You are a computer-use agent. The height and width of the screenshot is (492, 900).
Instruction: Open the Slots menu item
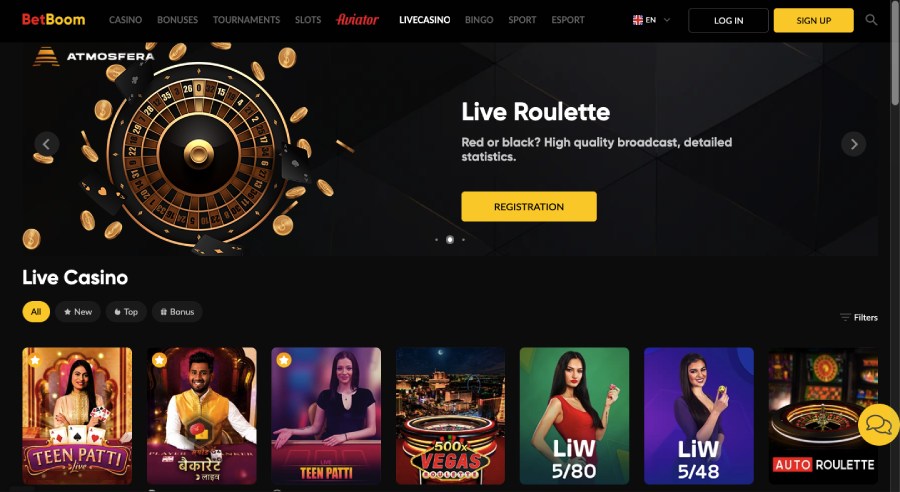coord(308,20)
